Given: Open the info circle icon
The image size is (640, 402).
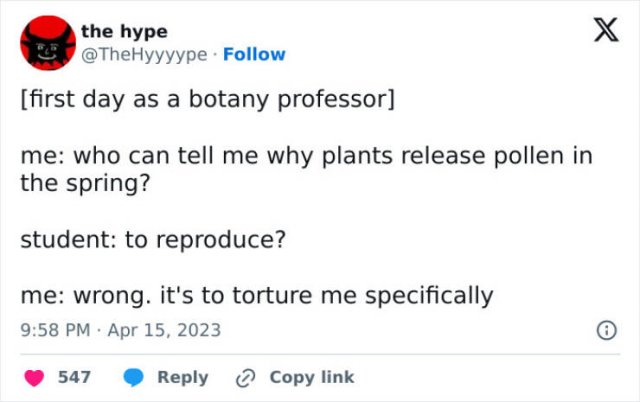Looking at the screenshot, I should (x=605, y=329).
